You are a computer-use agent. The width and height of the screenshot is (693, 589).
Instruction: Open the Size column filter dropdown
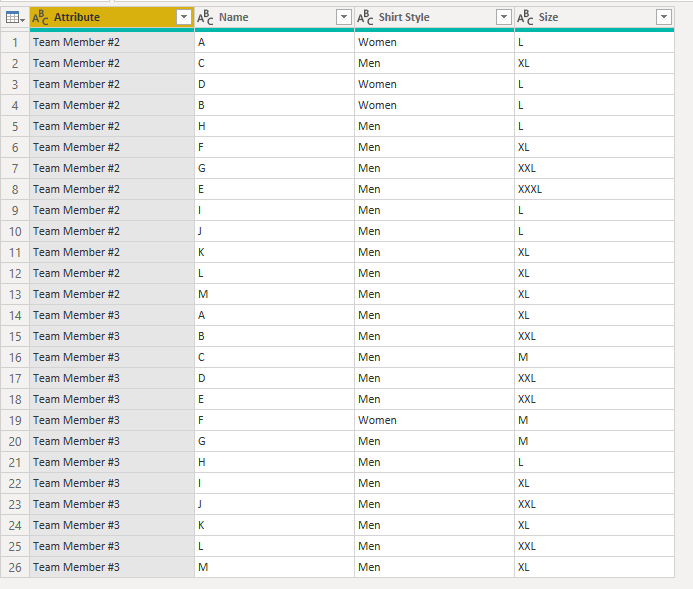point(663,17)
